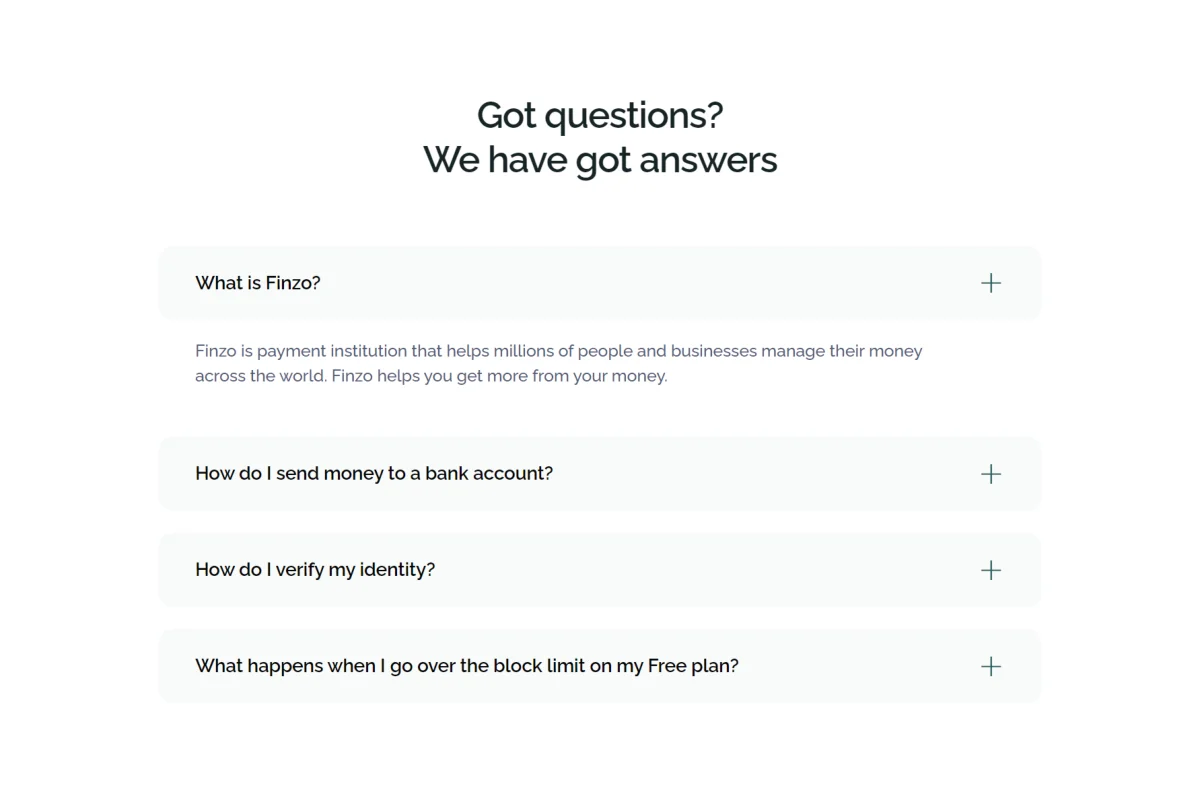The height and width of the screenshot is (804, 1200).
Task: Select the What is Finzo? question title text
Action: (x=258, y=283)
